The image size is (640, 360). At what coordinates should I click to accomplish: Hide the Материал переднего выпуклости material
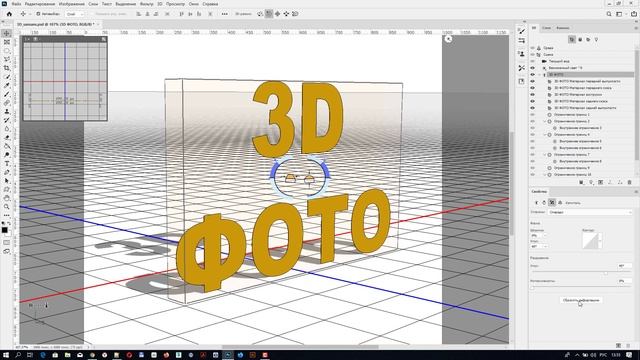coord(532,81)
